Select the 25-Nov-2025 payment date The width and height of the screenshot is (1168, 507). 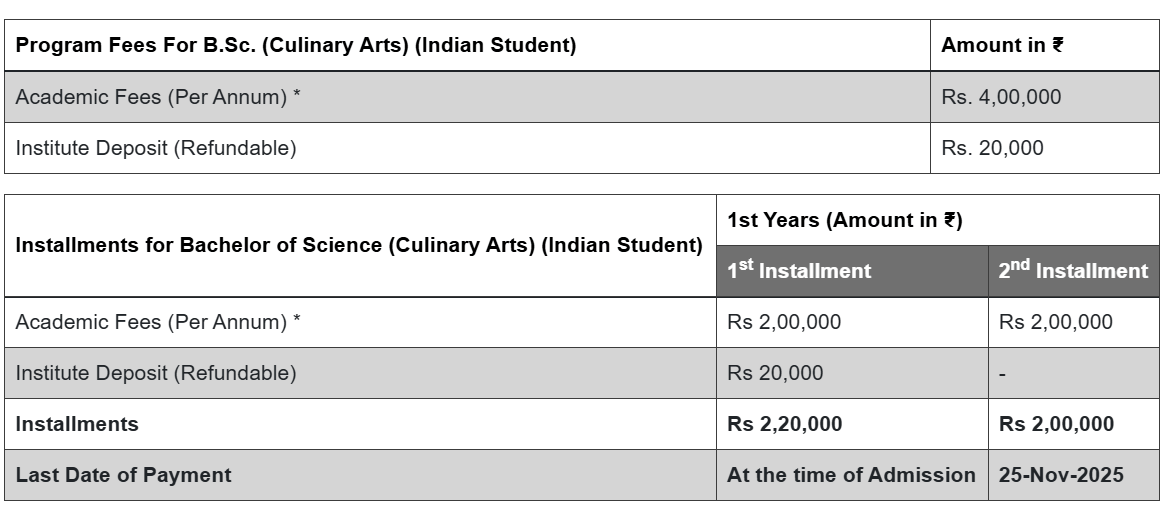1061,475
